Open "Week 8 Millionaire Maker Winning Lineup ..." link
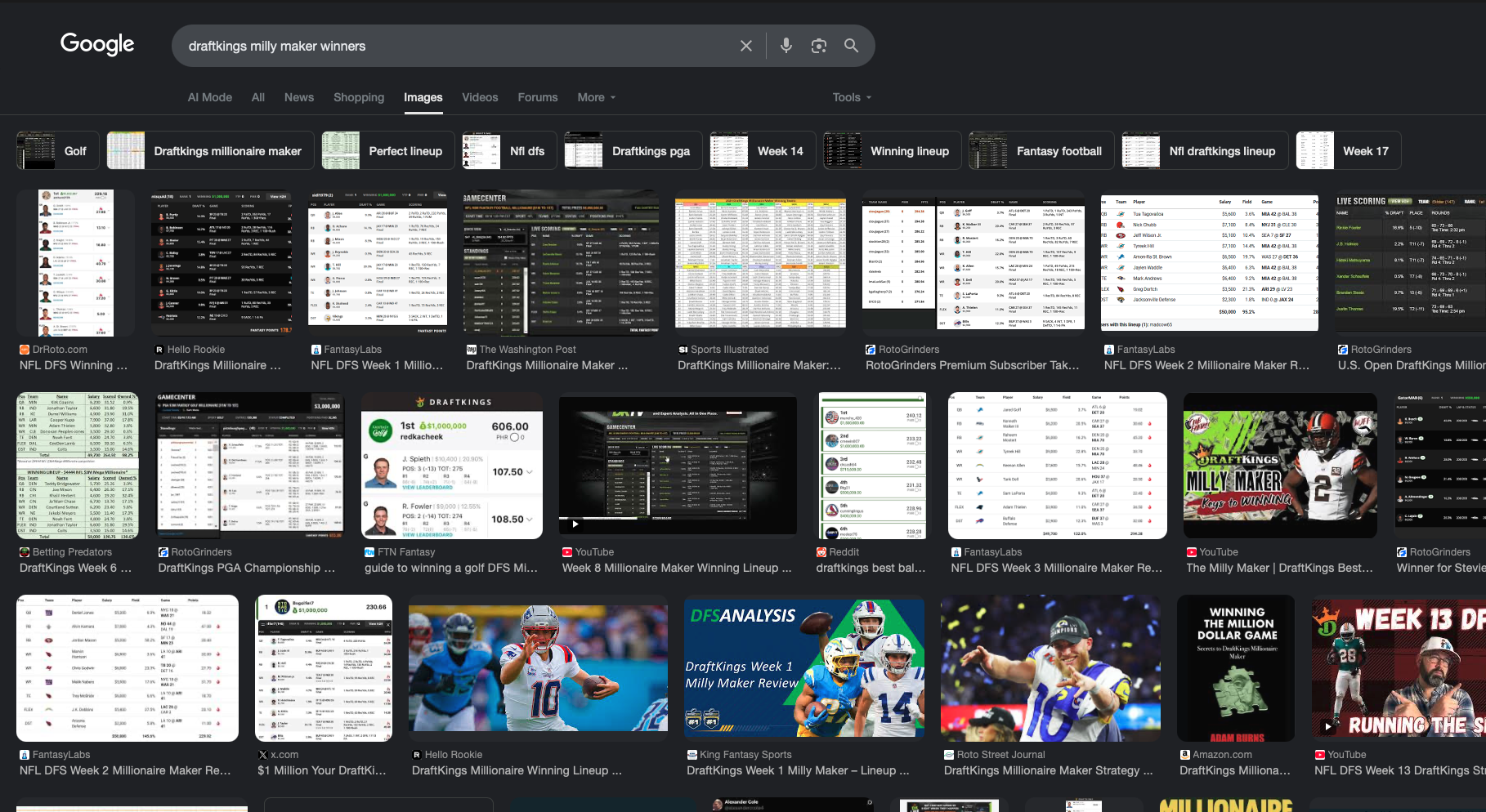This screenshot has width=1486, height=812. 677,568
